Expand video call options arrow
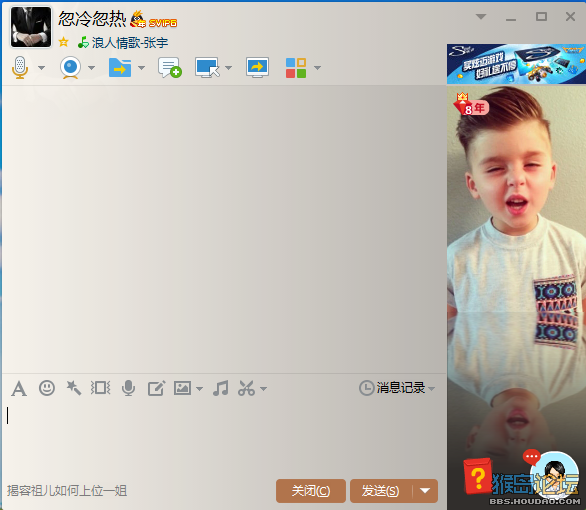 [91, 68]
